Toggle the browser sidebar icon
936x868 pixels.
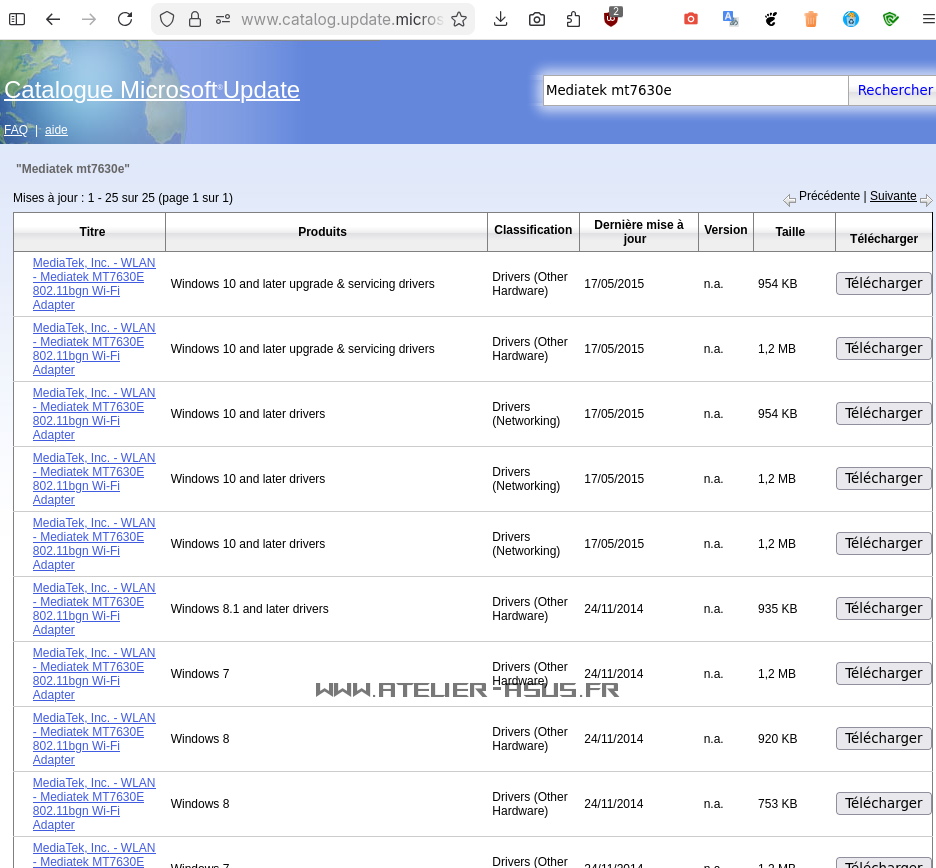click(17, 19)
